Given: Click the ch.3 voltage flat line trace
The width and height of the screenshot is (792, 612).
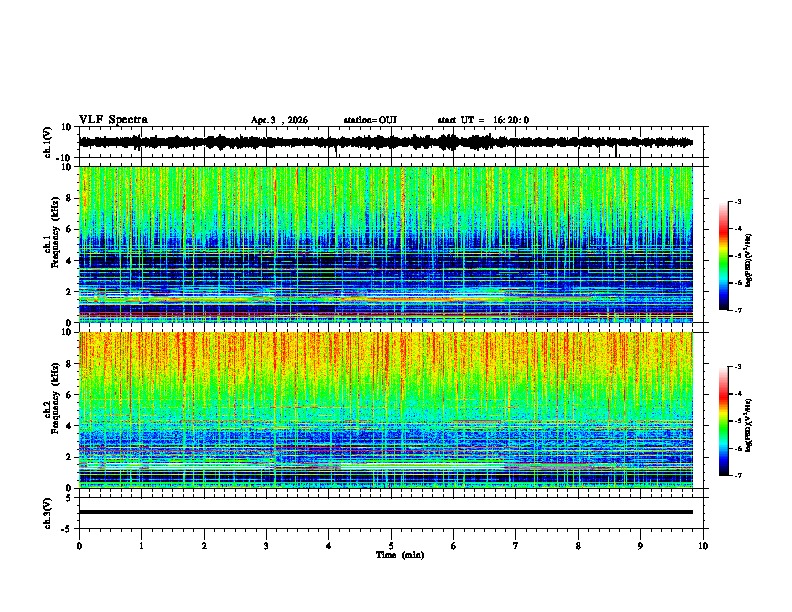Looking at the screenshot, I should point(386,512).
